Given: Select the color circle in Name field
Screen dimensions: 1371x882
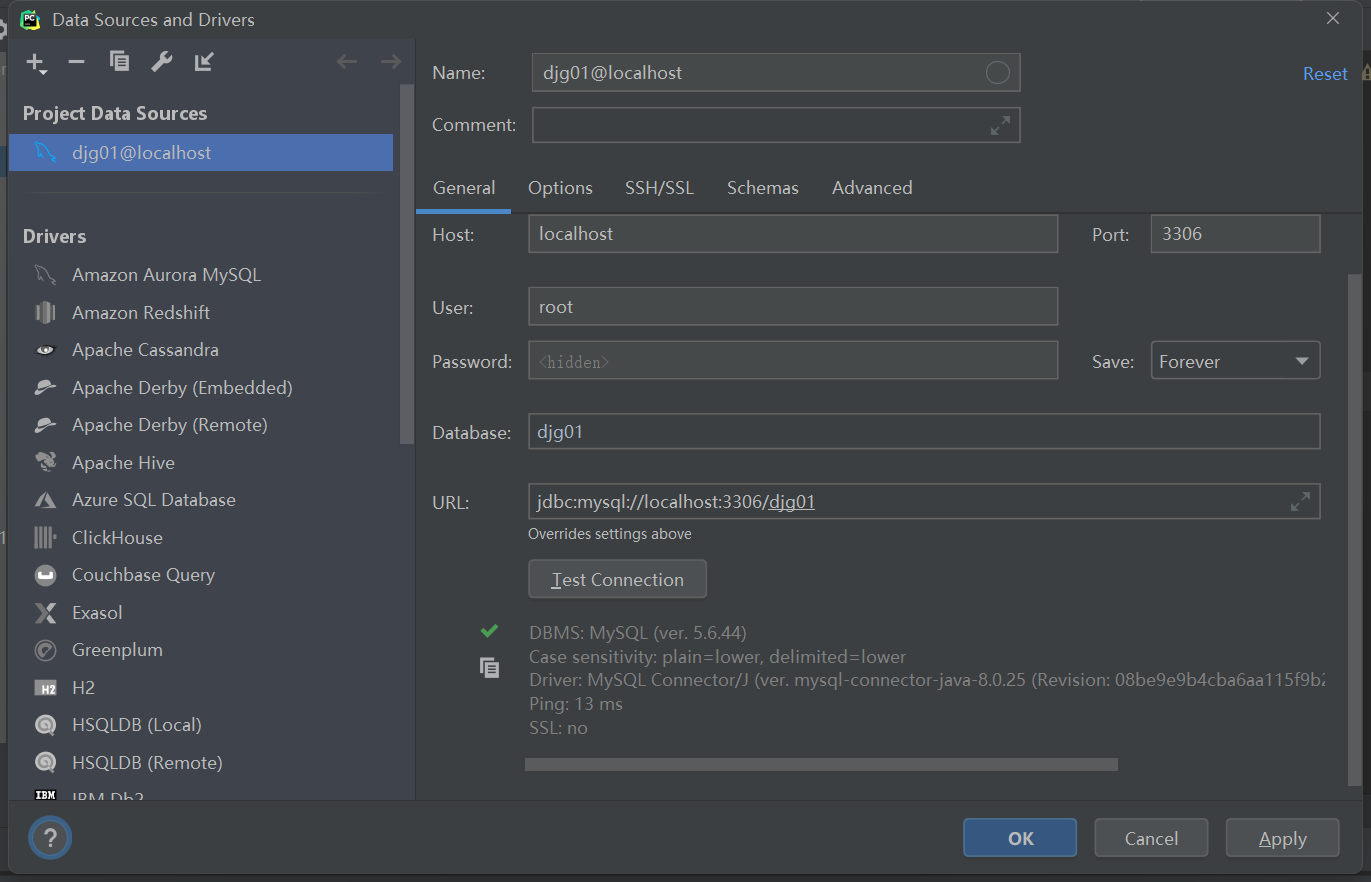Looking at the screenshot, I should coord(997,73).
